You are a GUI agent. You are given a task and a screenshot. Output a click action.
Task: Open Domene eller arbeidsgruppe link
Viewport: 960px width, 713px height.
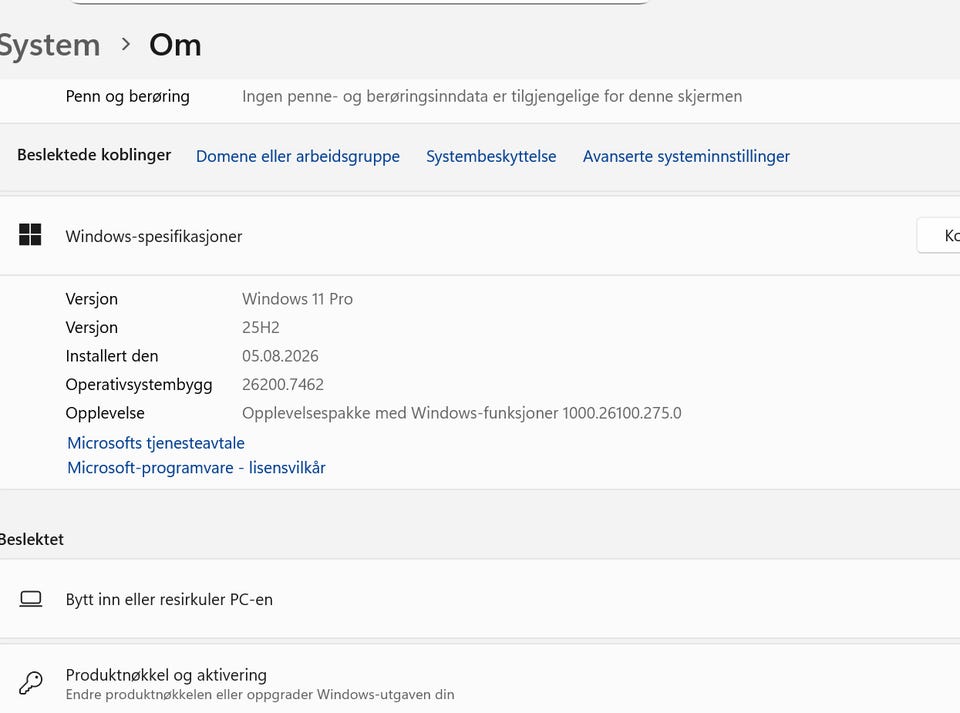(298, 157)
